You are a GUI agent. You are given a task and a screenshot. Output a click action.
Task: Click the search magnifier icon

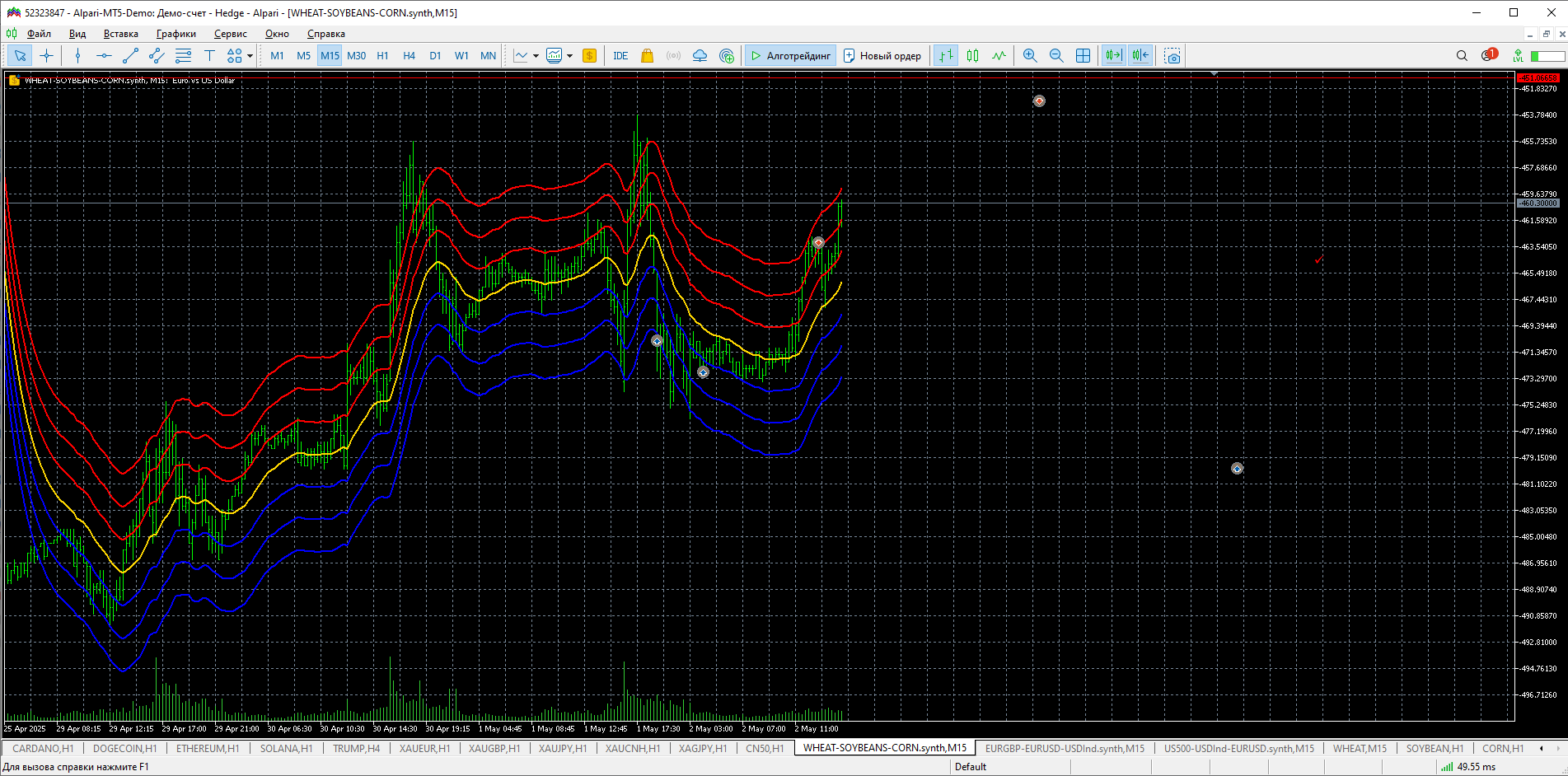point(1462,56)
